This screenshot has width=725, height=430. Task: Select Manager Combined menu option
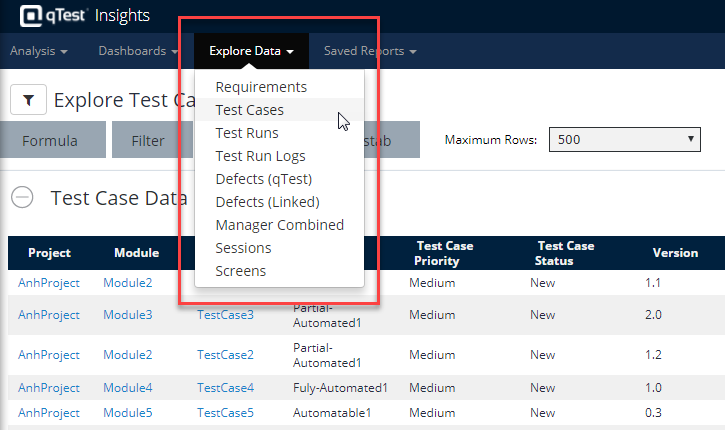click(x=280, y=225)
